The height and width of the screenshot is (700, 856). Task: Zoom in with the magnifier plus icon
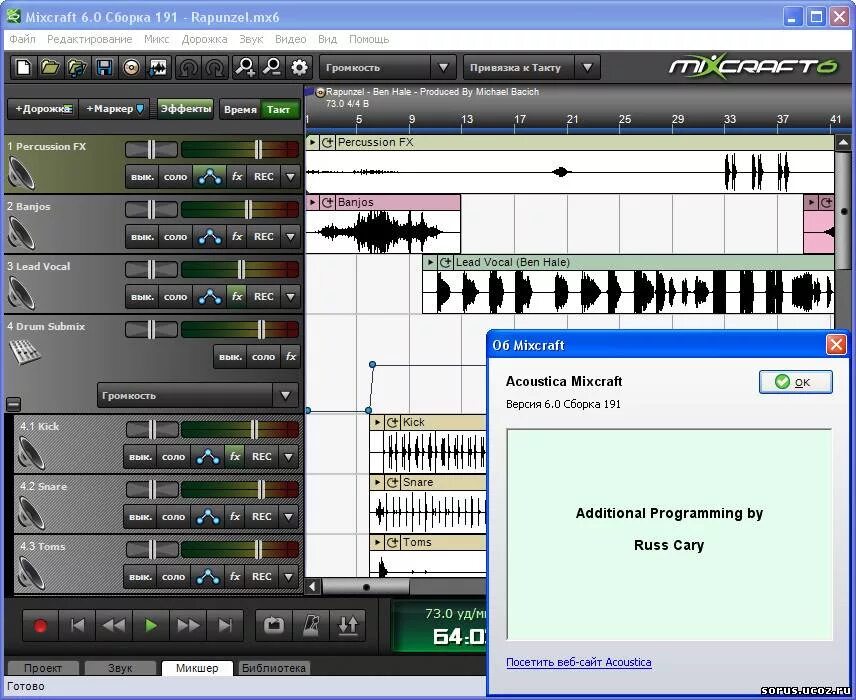(245, 68)
